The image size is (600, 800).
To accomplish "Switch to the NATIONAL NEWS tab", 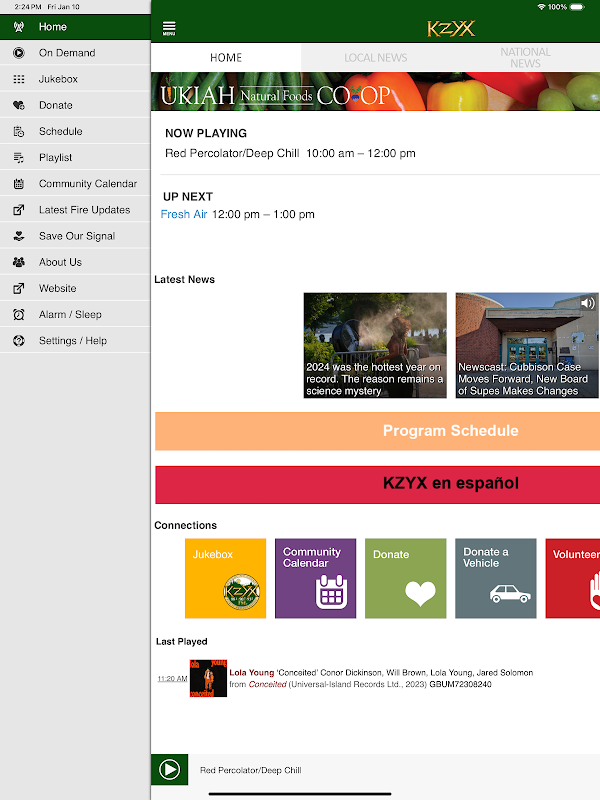I will coord(525,58).
